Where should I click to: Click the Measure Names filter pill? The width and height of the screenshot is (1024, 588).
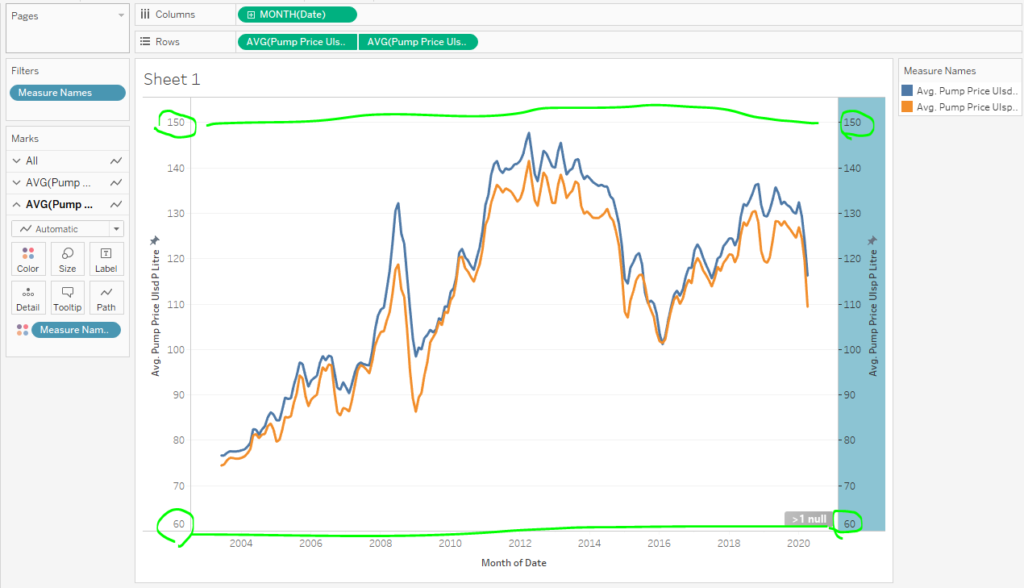67,93
